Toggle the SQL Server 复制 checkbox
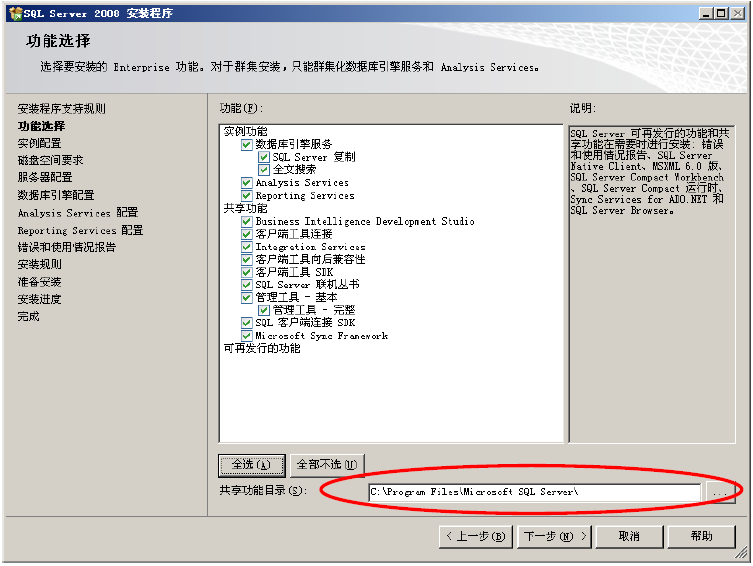Image resolution: width=753 pixels, height=566 pixels. click(264, 157)
